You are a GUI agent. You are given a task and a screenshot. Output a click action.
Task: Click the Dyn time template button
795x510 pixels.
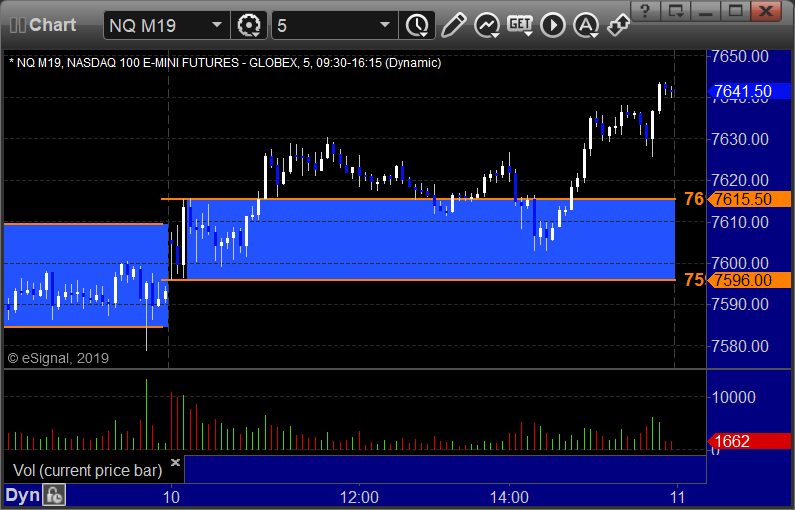(22, 495)
